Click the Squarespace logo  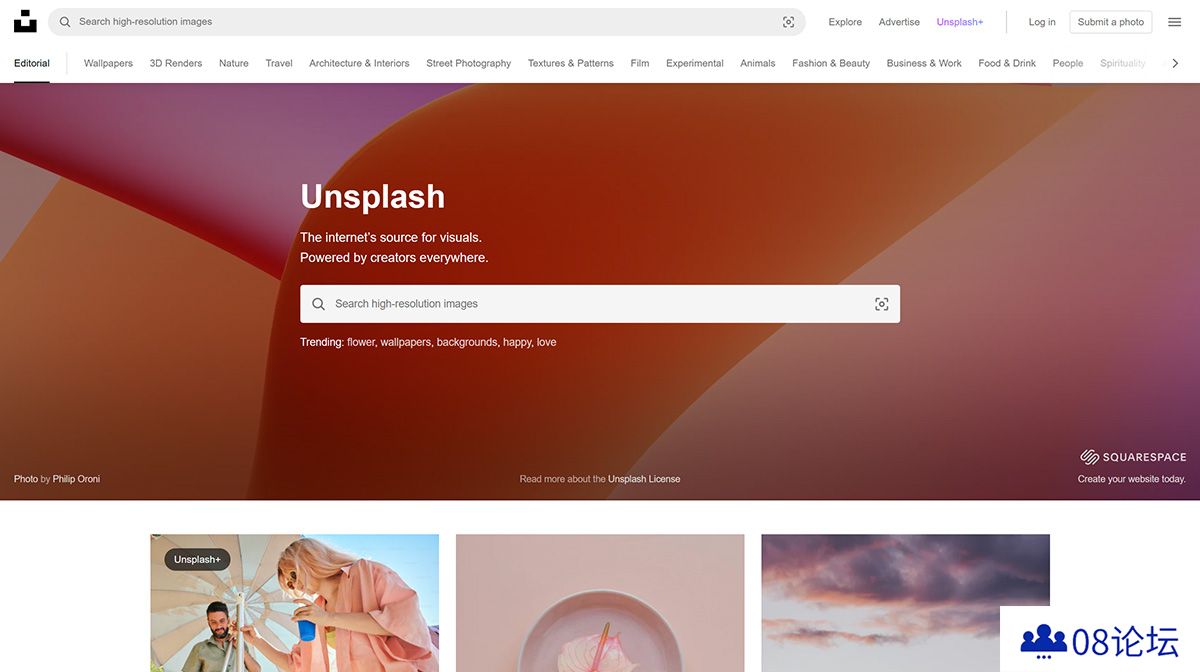click(1133, 457)
